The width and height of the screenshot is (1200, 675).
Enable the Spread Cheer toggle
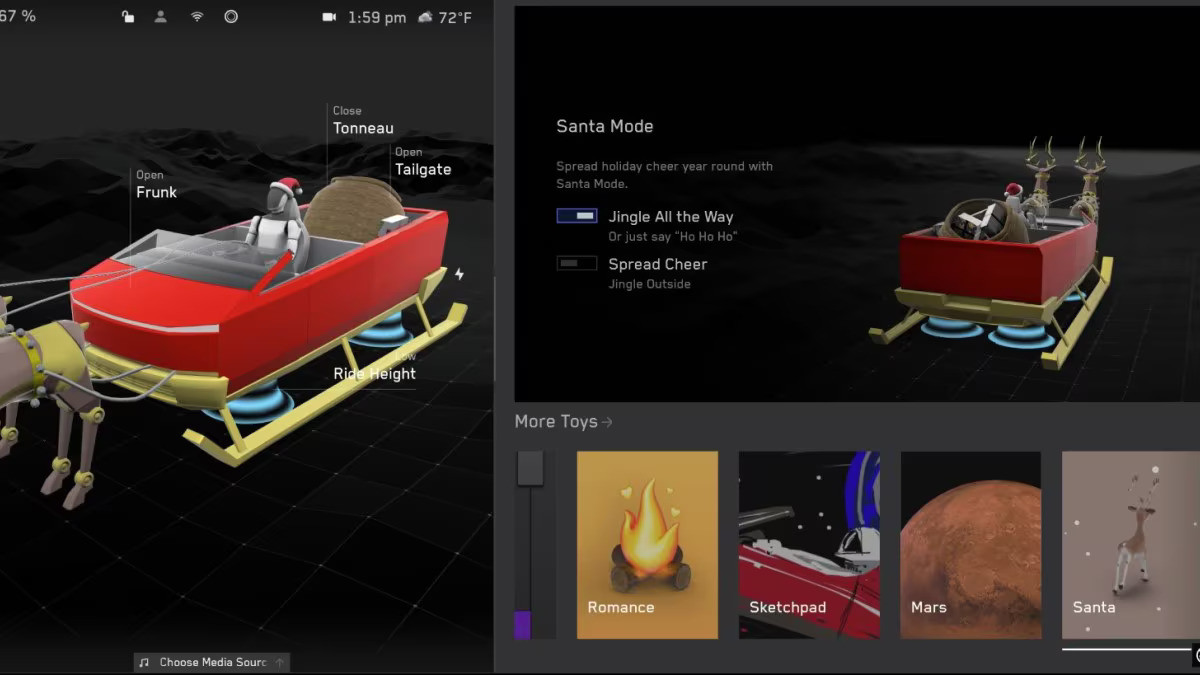click(577, 263)
